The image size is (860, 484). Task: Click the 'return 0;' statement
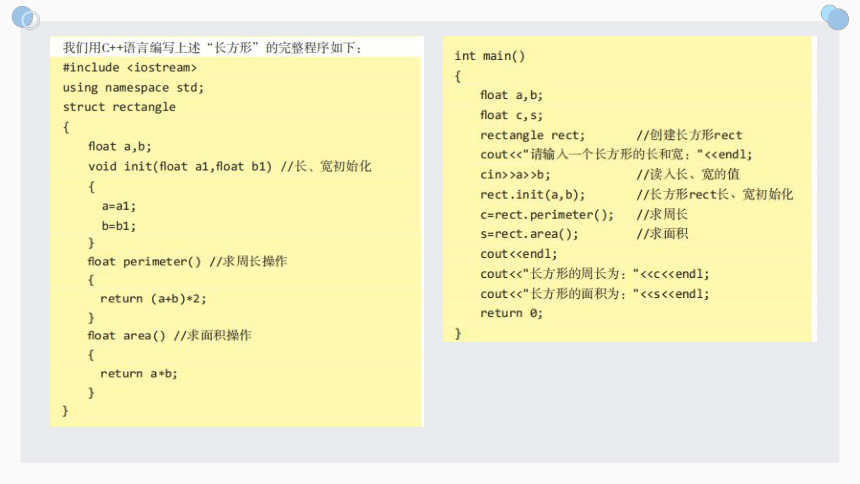[511, 313]
